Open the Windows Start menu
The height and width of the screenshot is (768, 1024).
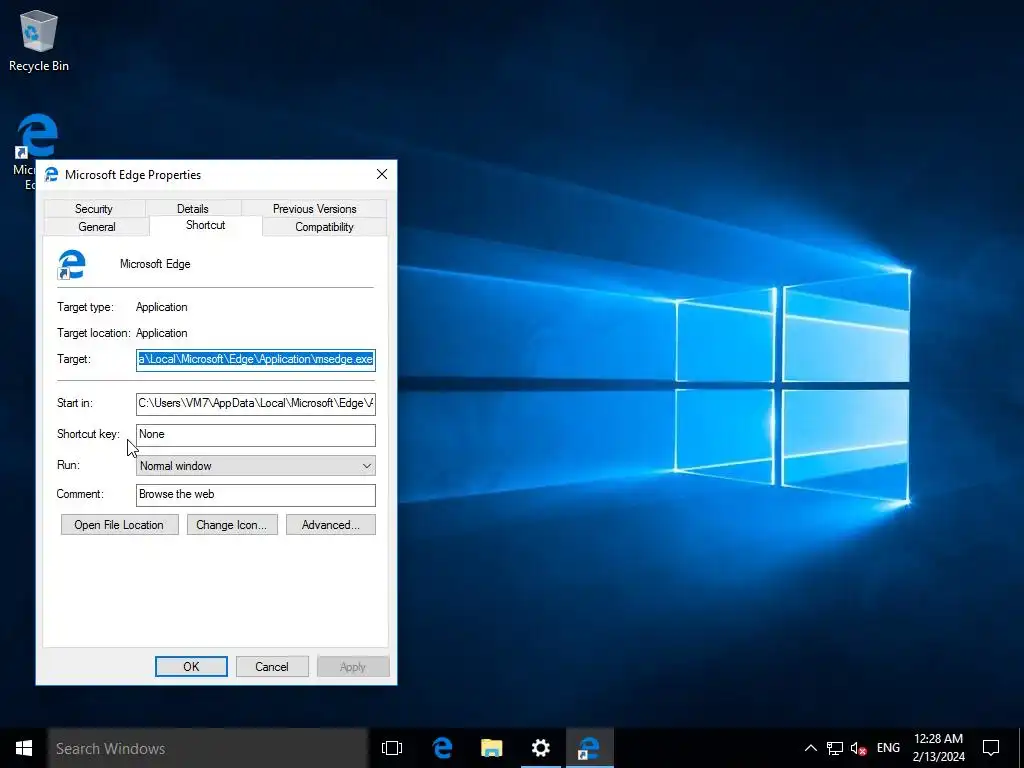click(x=24, y=748)
